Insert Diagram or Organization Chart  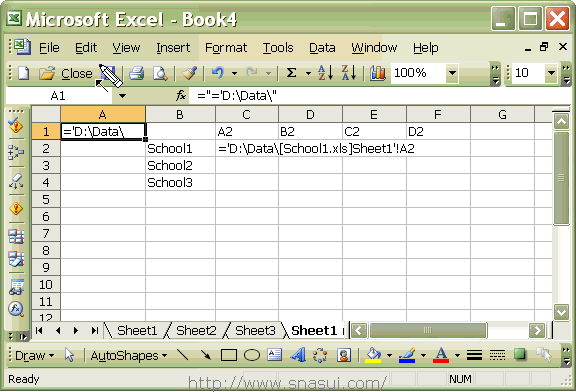click(x=320, y=355)
